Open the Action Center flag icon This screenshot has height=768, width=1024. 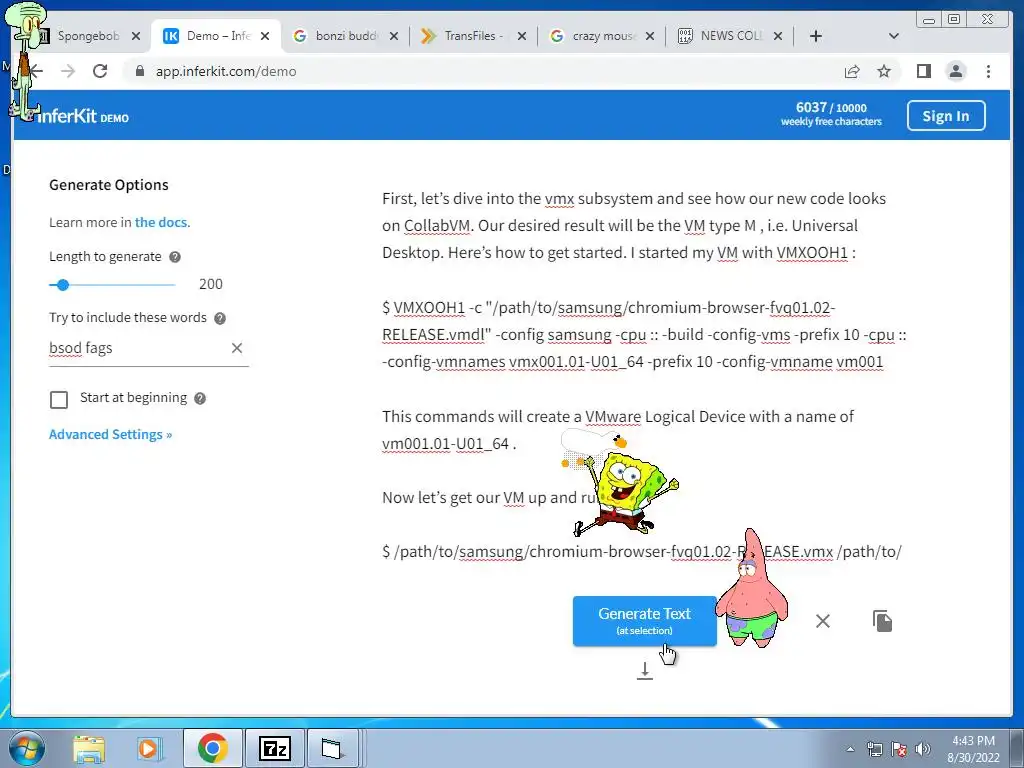click(x=899, y=749)
